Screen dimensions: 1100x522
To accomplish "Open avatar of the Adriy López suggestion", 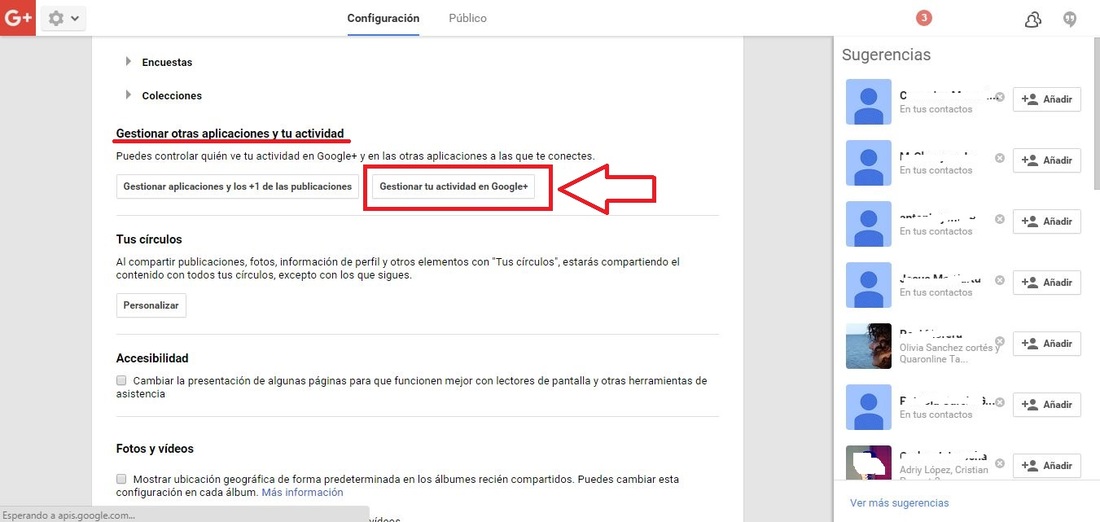I will coord(868,463).
